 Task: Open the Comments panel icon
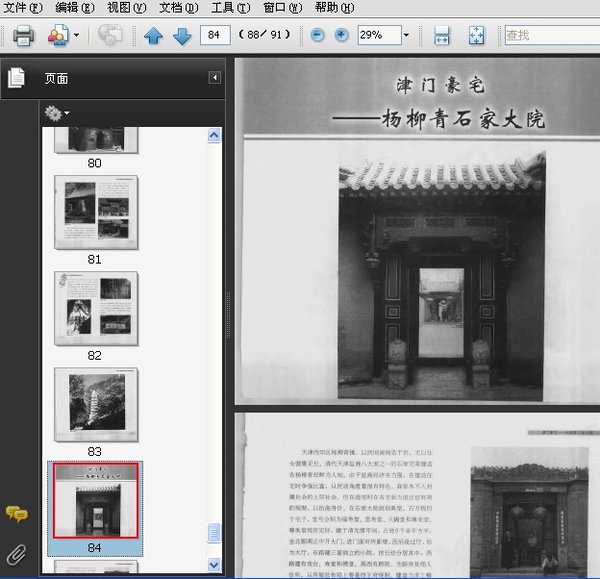tap(16, 514)
